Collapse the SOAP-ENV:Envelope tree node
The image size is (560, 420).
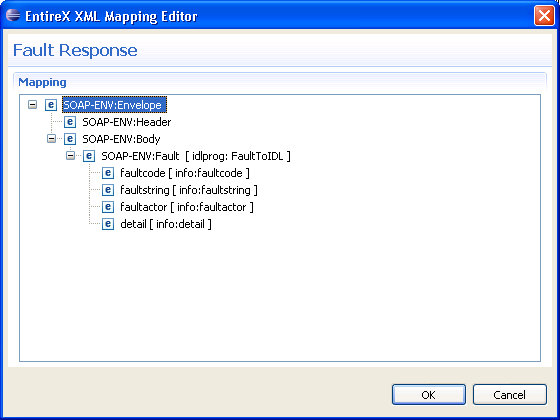[32, 105]
